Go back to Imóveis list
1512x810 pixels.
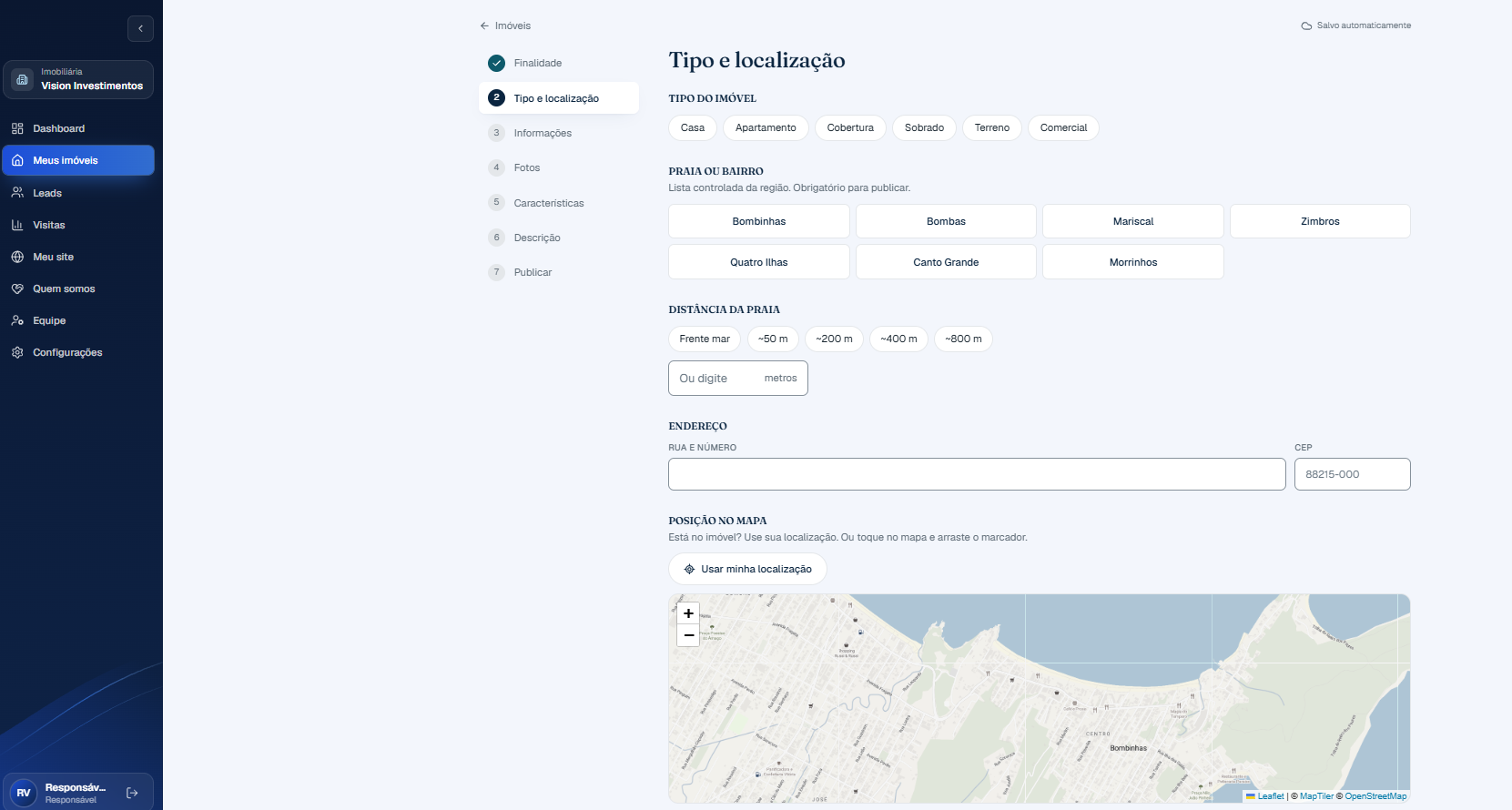[505, 25]
